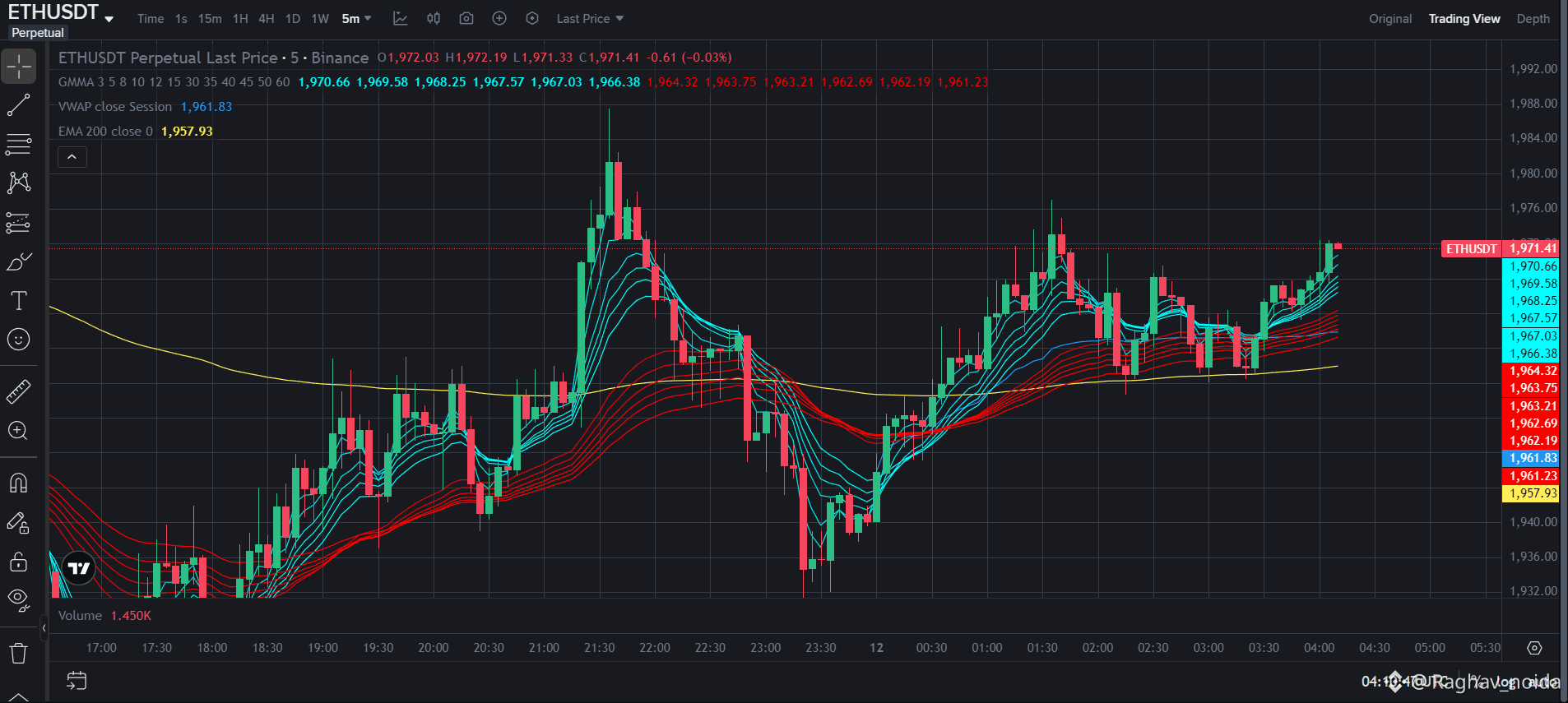
Task: Click the 21:30 time axis label
Action: click(600, 648)
